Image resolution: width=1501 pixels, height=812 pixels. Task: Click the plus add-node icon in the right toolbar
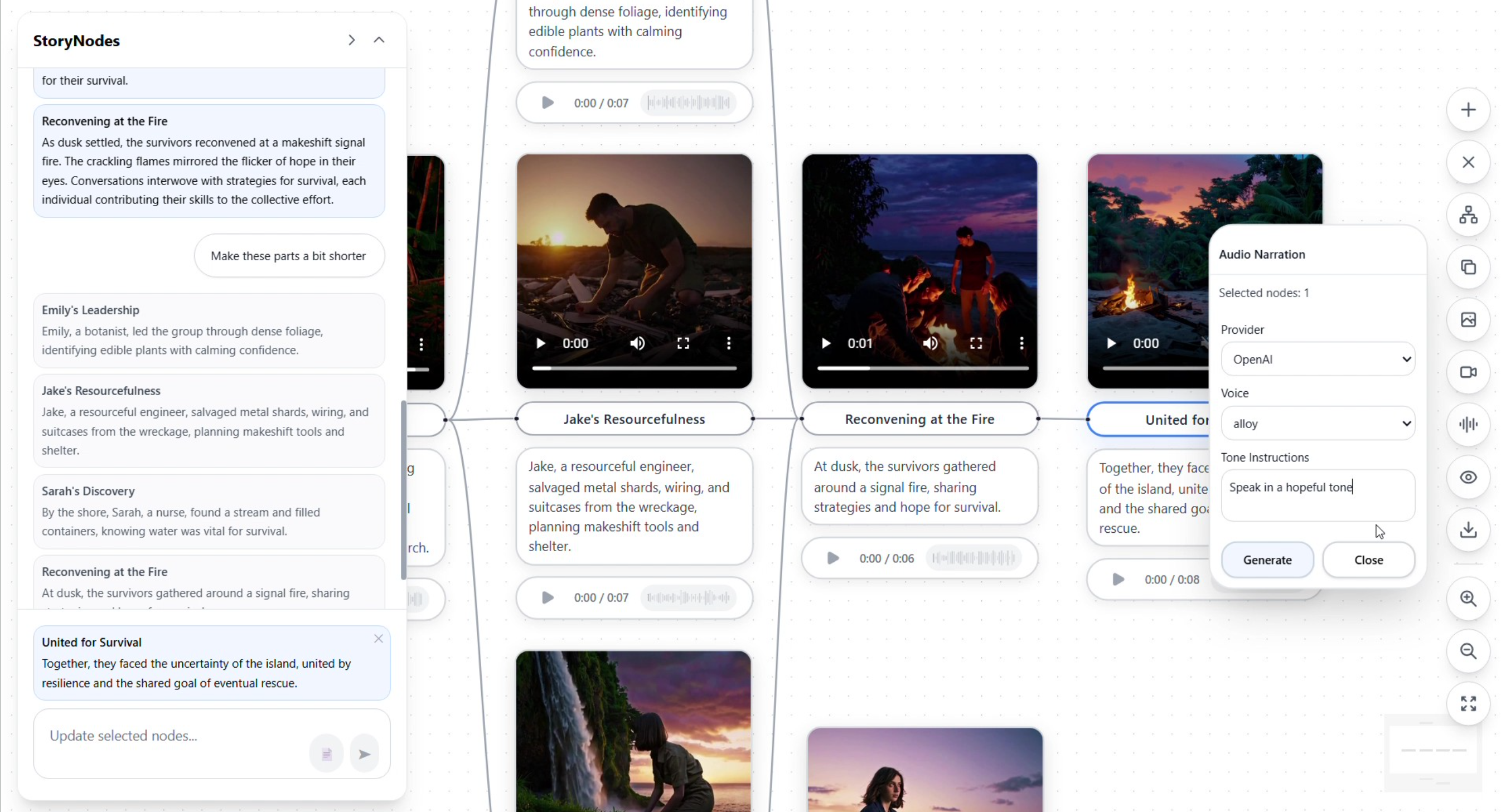[x=1468, y=110]
